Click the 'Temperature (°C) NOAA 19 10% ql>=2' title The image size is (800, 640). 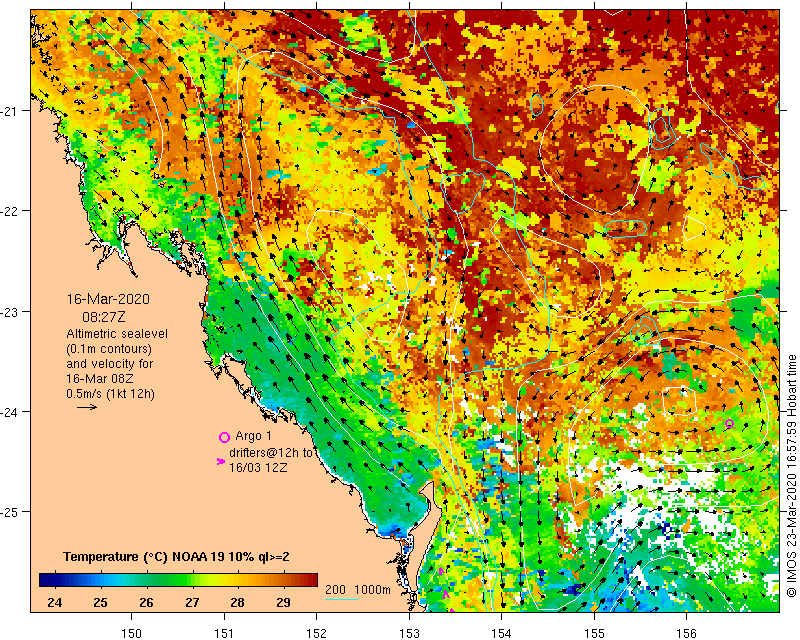click(x=177, y=556)
